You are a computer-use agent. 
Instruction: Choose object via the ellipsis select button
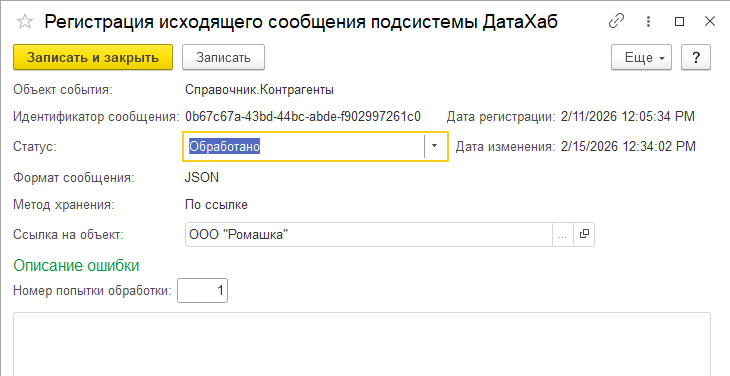pyautogui.click(x=562, y=235)
